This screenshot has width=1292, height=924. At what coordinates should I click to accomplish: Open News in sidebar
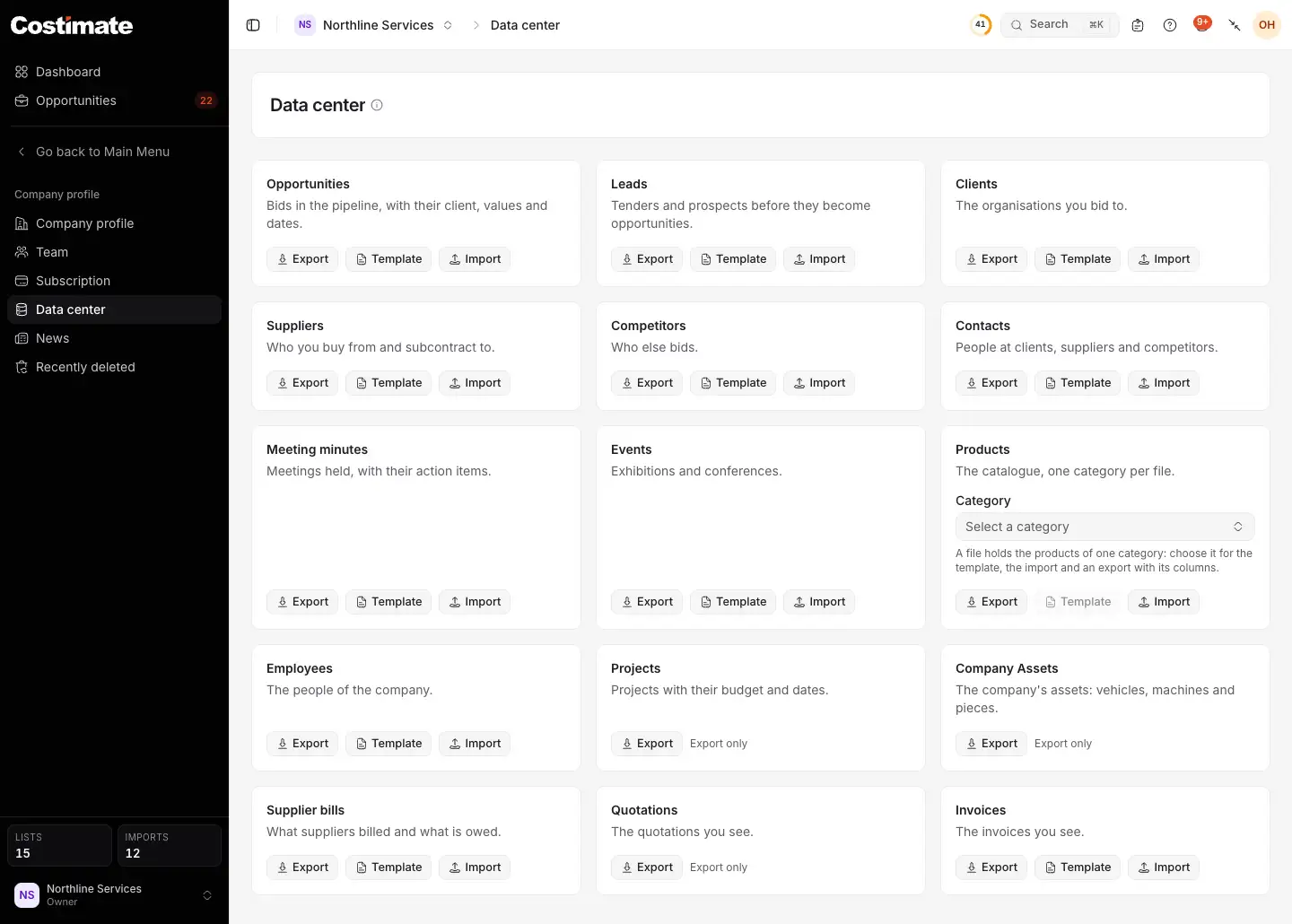pos(114,338)
